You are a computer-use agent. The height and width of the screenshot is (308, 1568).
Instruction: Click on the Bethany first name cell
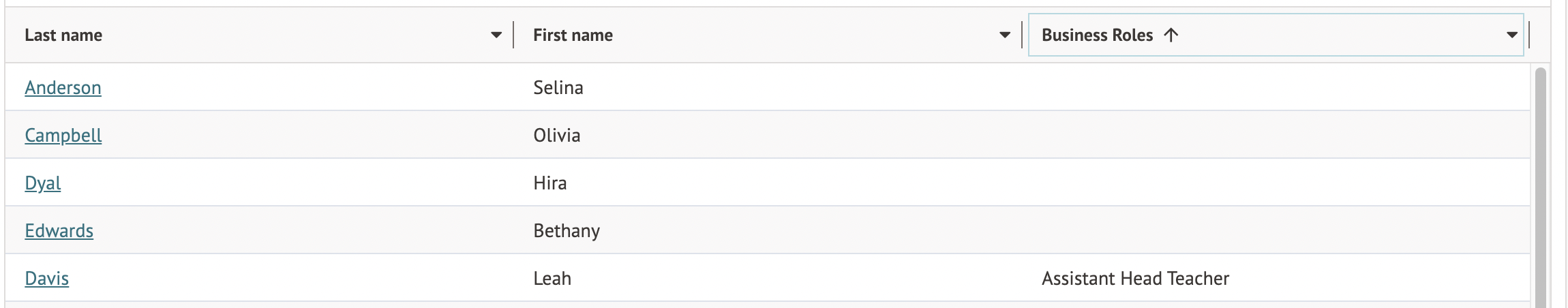point(567,231)
